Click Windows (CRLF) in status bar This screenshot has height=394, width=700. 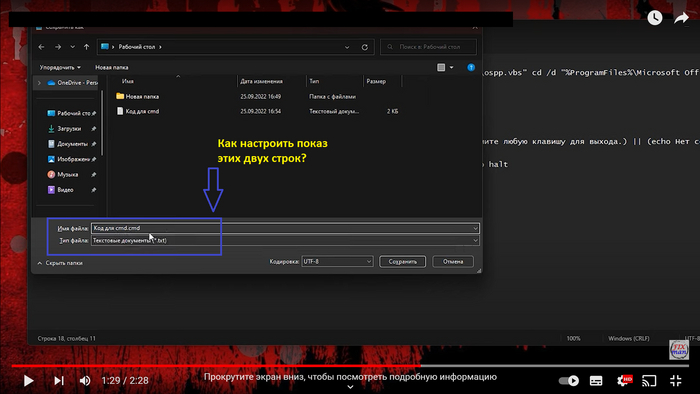tap(629, 339)
